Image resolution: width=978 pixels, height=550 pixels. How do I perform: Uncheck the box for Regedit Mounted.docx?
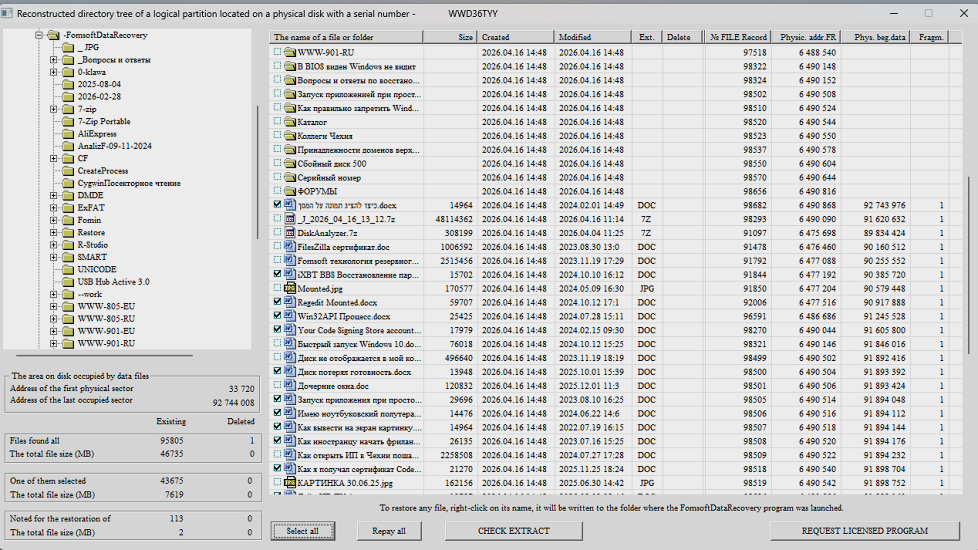(x=278, y=301)
